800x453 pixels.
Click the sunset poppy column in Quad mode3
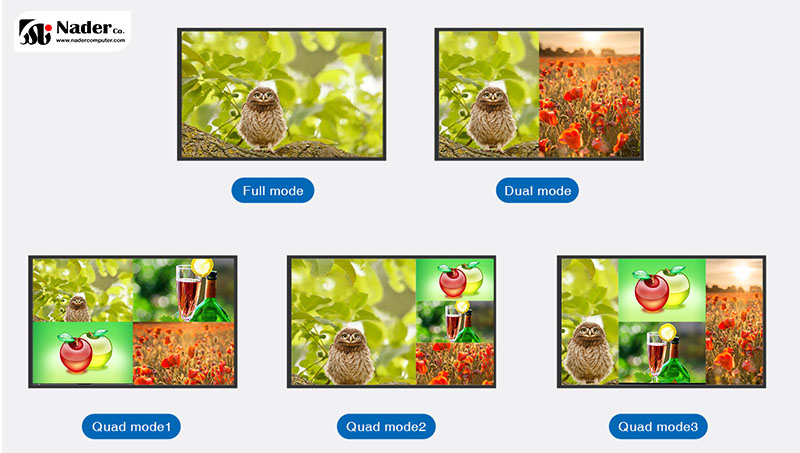coord(734,321)
